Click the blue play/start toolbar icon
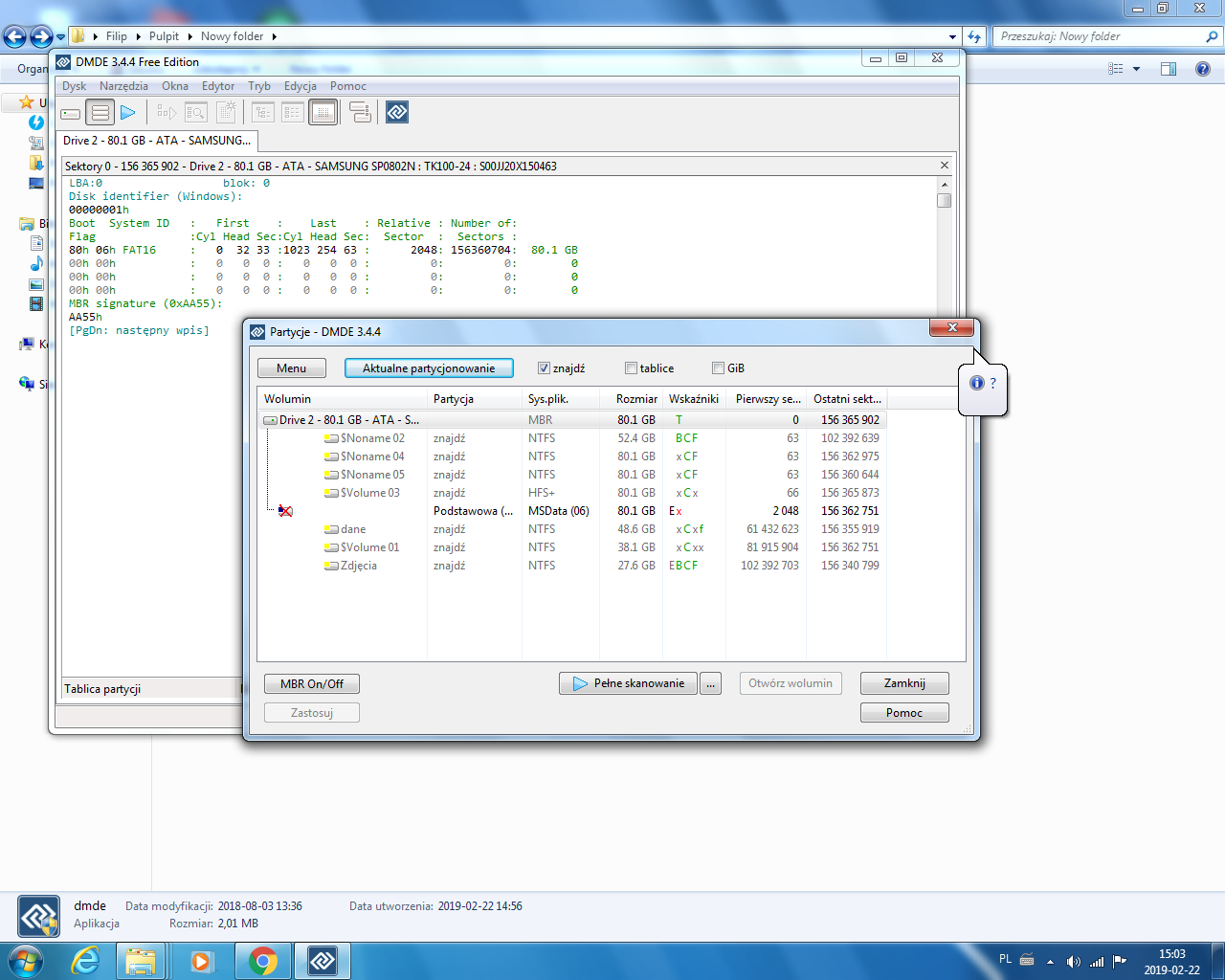Image resolution: width=1225 pixels, height=980 pixels. pos(128,113)
